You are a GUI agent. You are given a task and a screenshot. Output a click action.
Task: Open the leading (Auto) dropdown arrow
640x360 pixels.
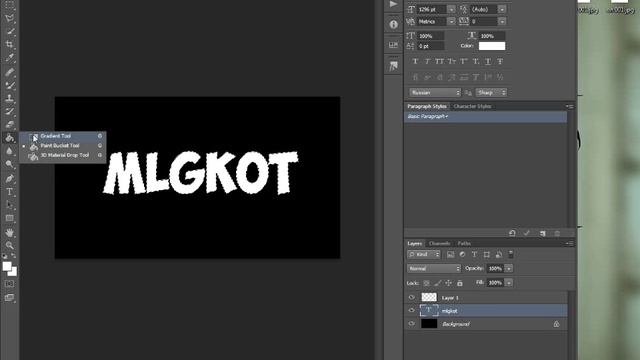502,9
